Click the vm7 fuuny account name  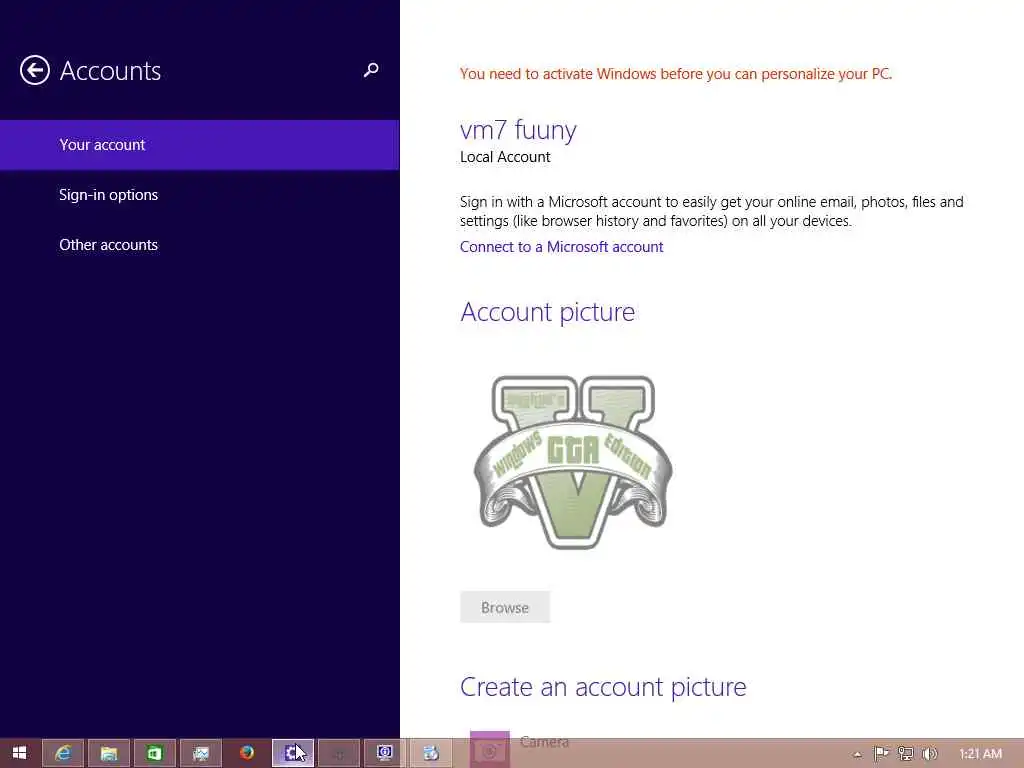(x=518, y=129)
